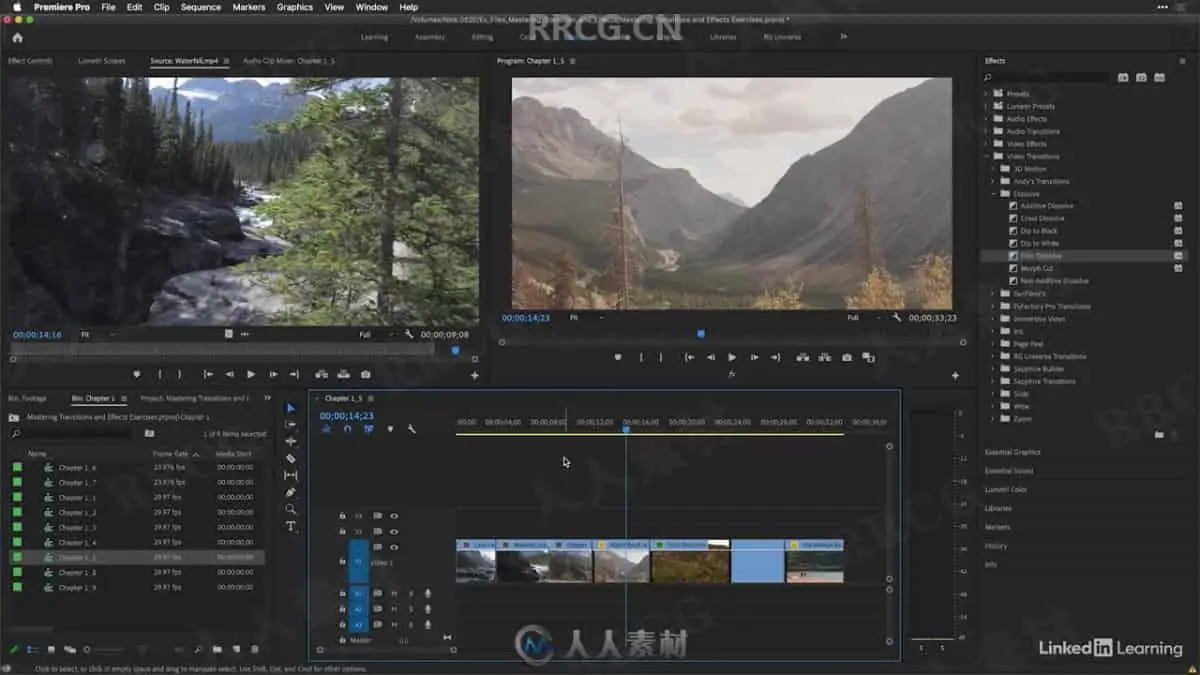Click the Program monitor playhead on scrub bar

[700, 334]
